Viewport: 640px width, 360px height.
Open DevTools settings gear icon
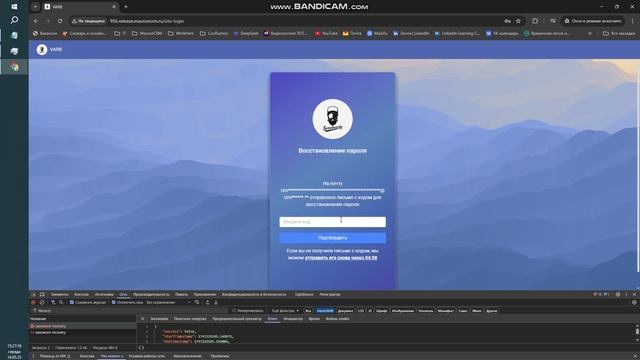pos(618,294)
